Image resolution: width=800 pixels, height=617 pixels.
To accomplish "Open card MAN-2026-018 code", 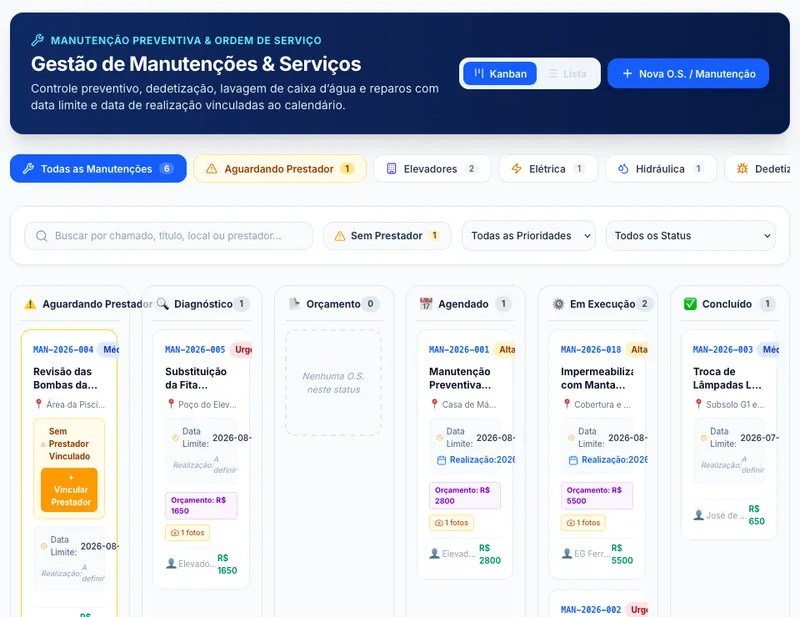I will click(591, 350).
